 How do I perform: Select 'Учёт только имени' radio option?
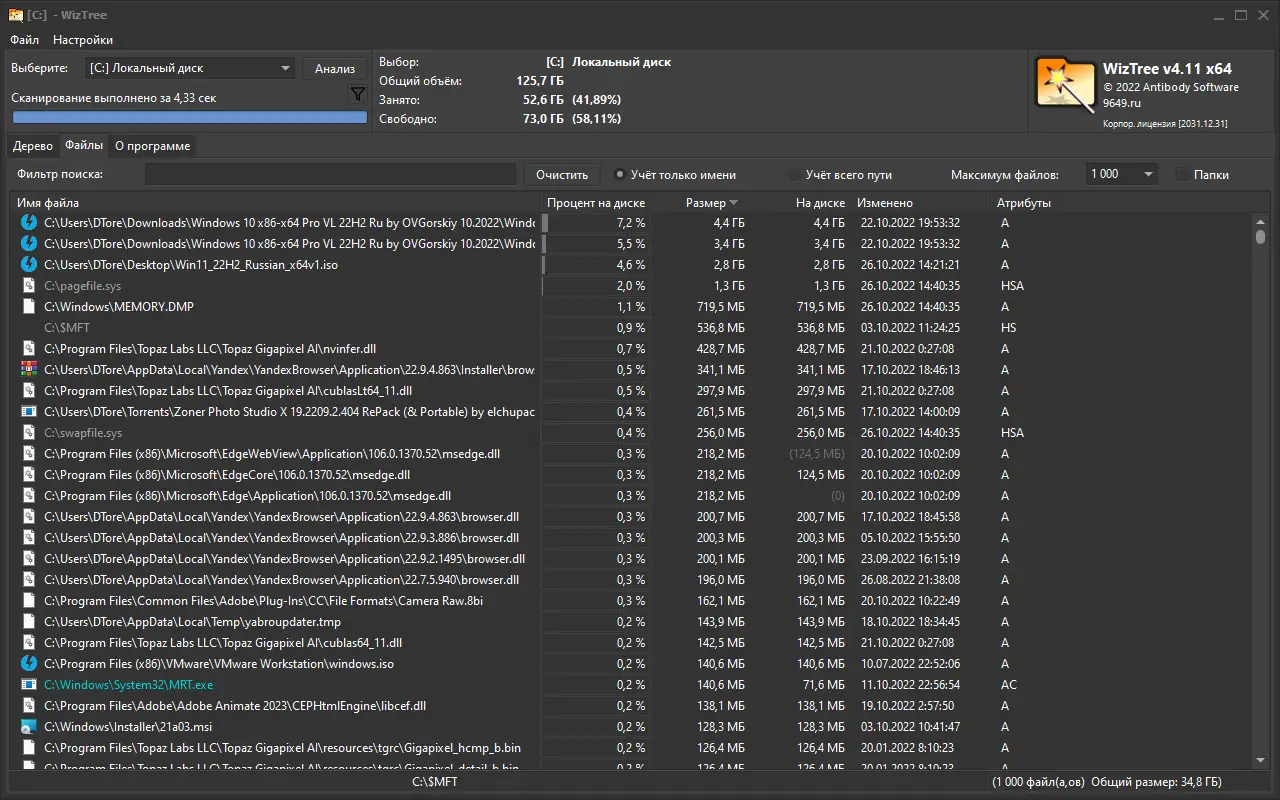tap(620, 175)
